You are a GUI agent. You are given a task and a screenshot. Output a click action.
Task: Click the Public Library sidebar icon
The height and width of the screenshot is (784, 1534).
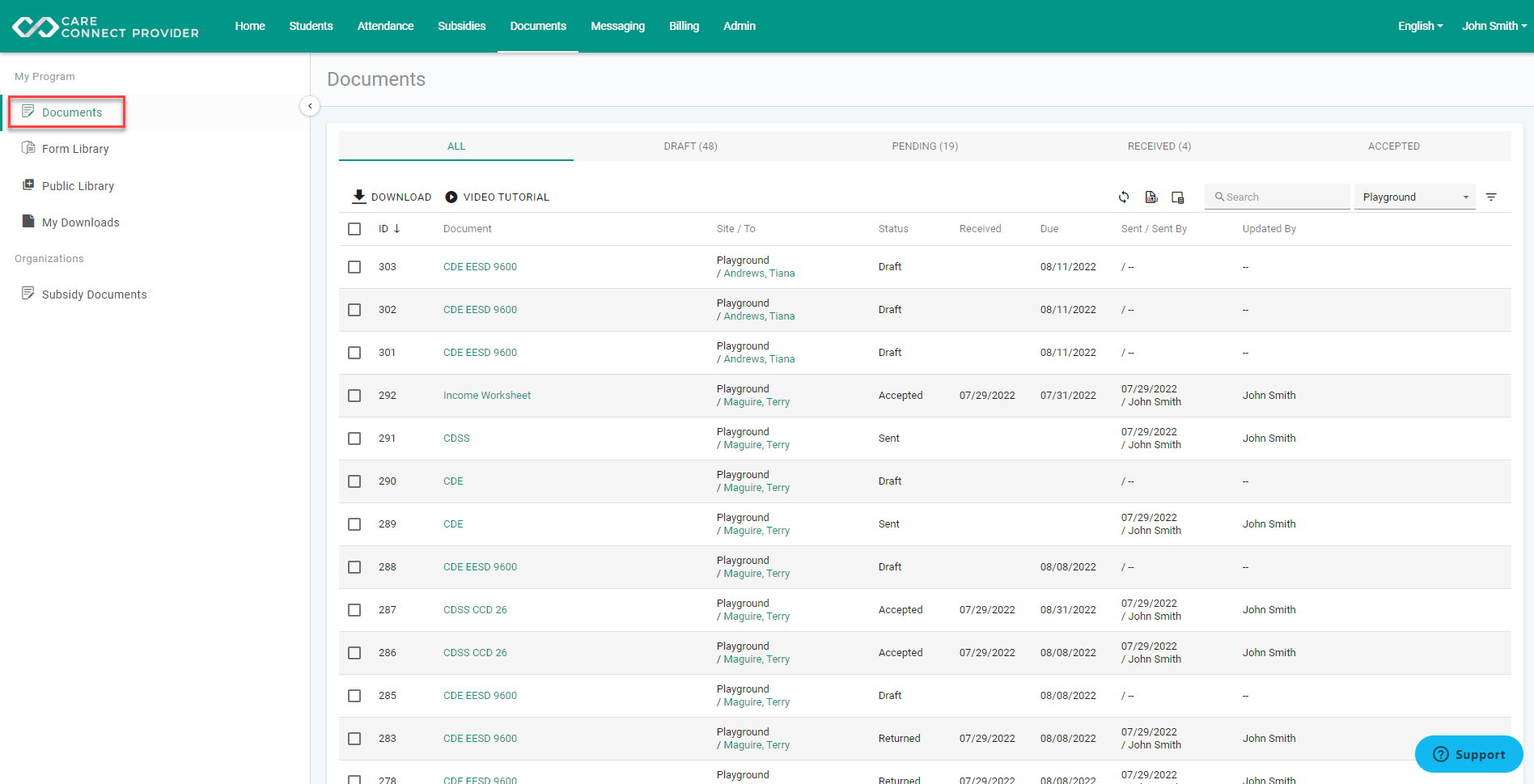tap(28, 185)
